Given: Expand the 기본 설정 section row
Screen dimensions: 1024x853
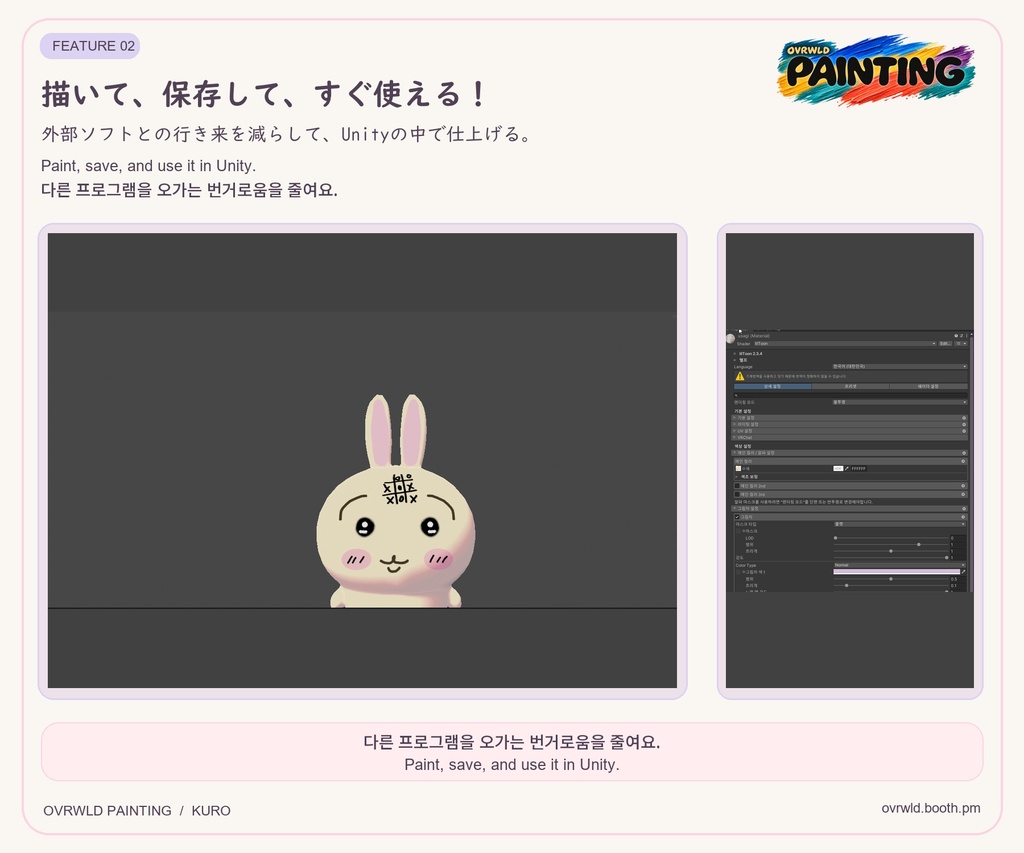Looking at the screenshot, I should click(x=850, y=418).
